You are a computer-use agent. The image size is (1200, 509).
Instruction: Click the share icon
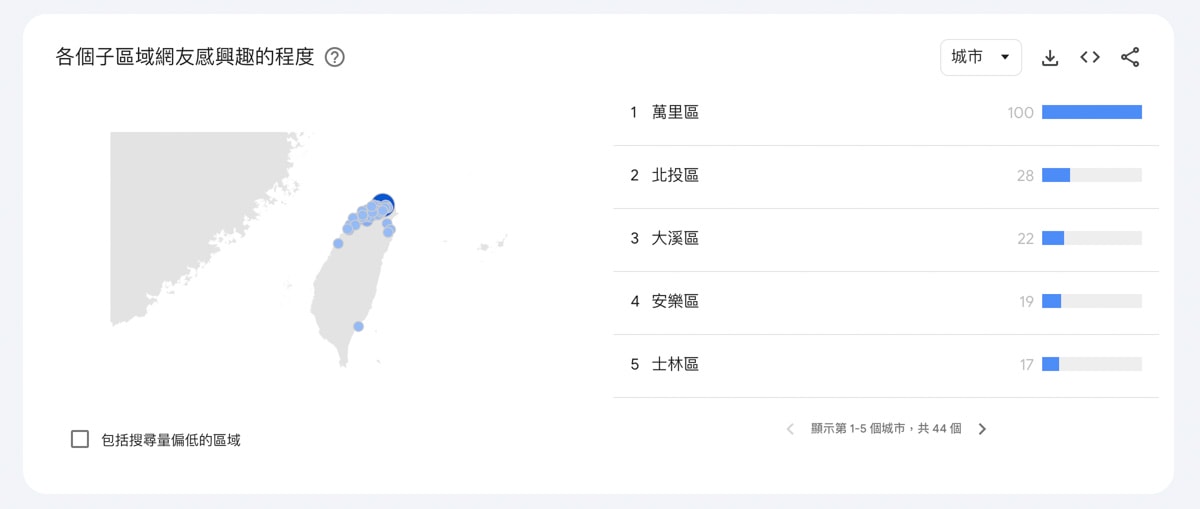(x=1130, y=57)
